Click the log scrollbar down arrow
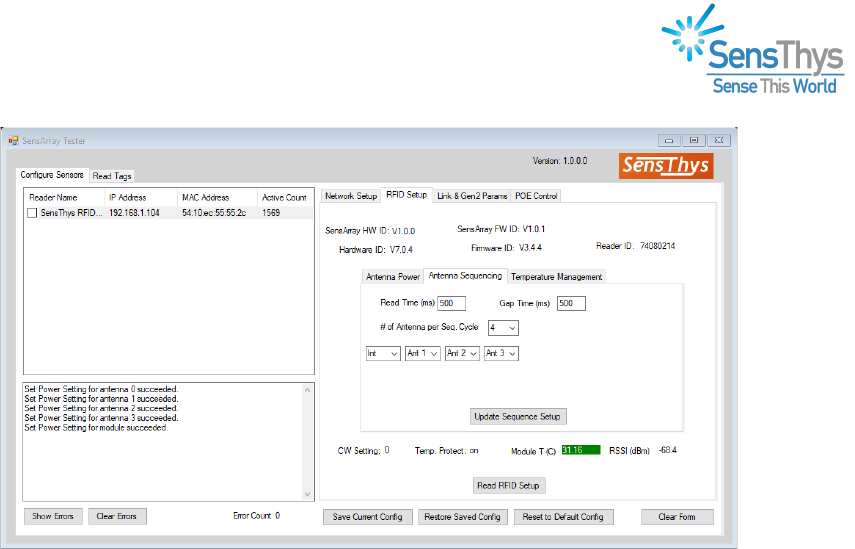 (308, 494)
